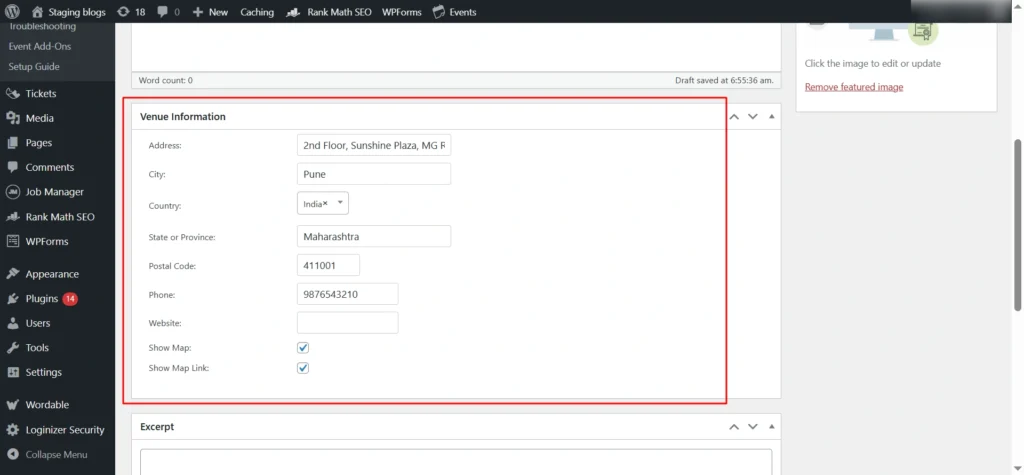Image resolution: width=1024 pixels, height=475 pixels.
Task: Click the City field containing Pune
Action: (374, 174)
